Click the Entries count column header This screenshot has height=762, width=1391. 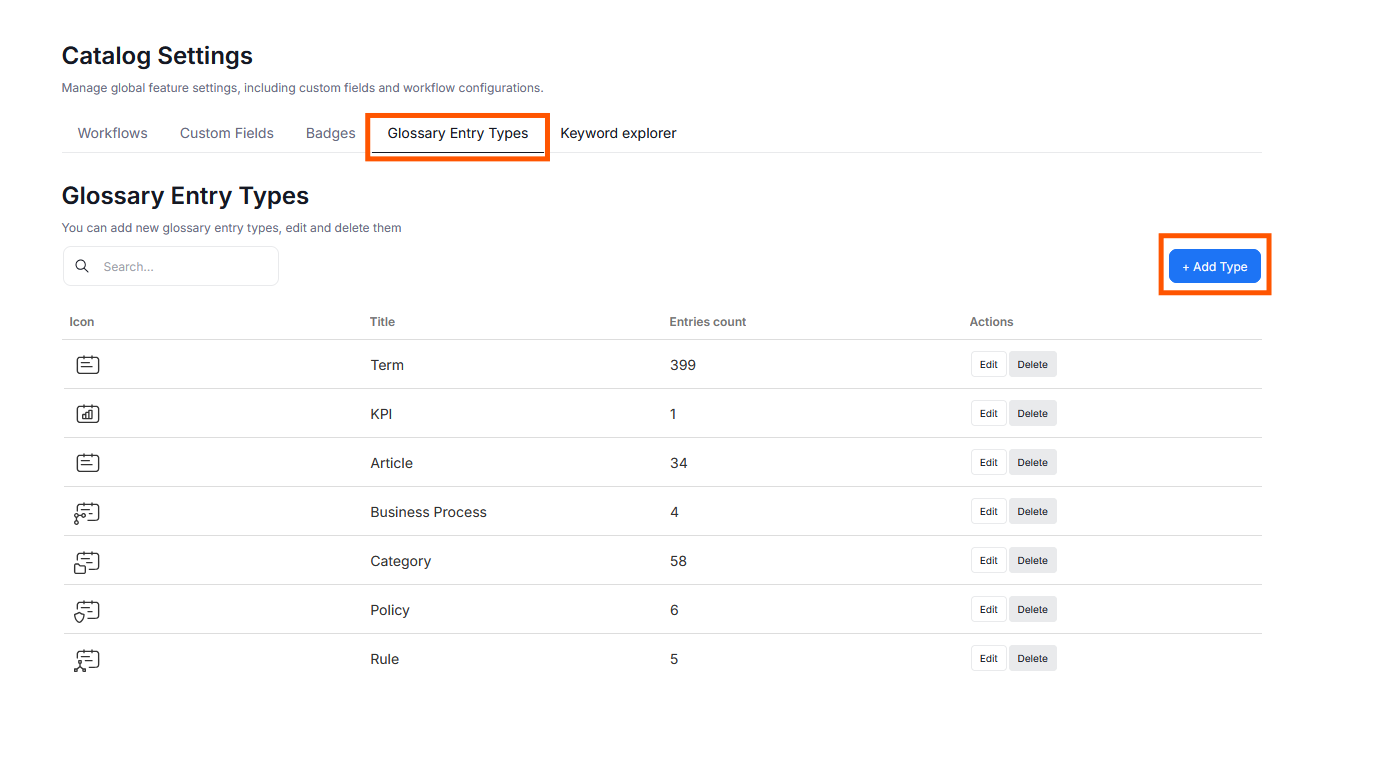pyautogui.click(x=708, y=322)
